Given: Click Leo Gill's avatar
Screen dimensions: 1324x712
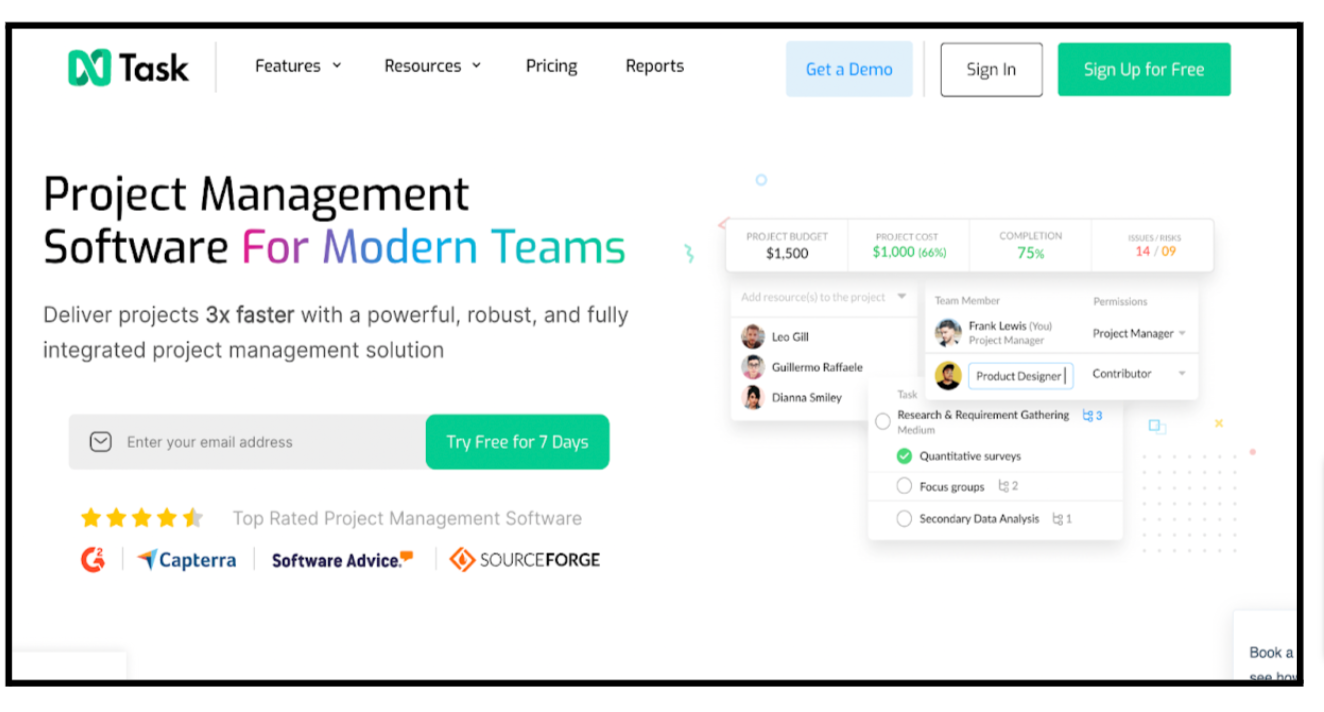Looking at the screenshot, I should pos(753,337).
